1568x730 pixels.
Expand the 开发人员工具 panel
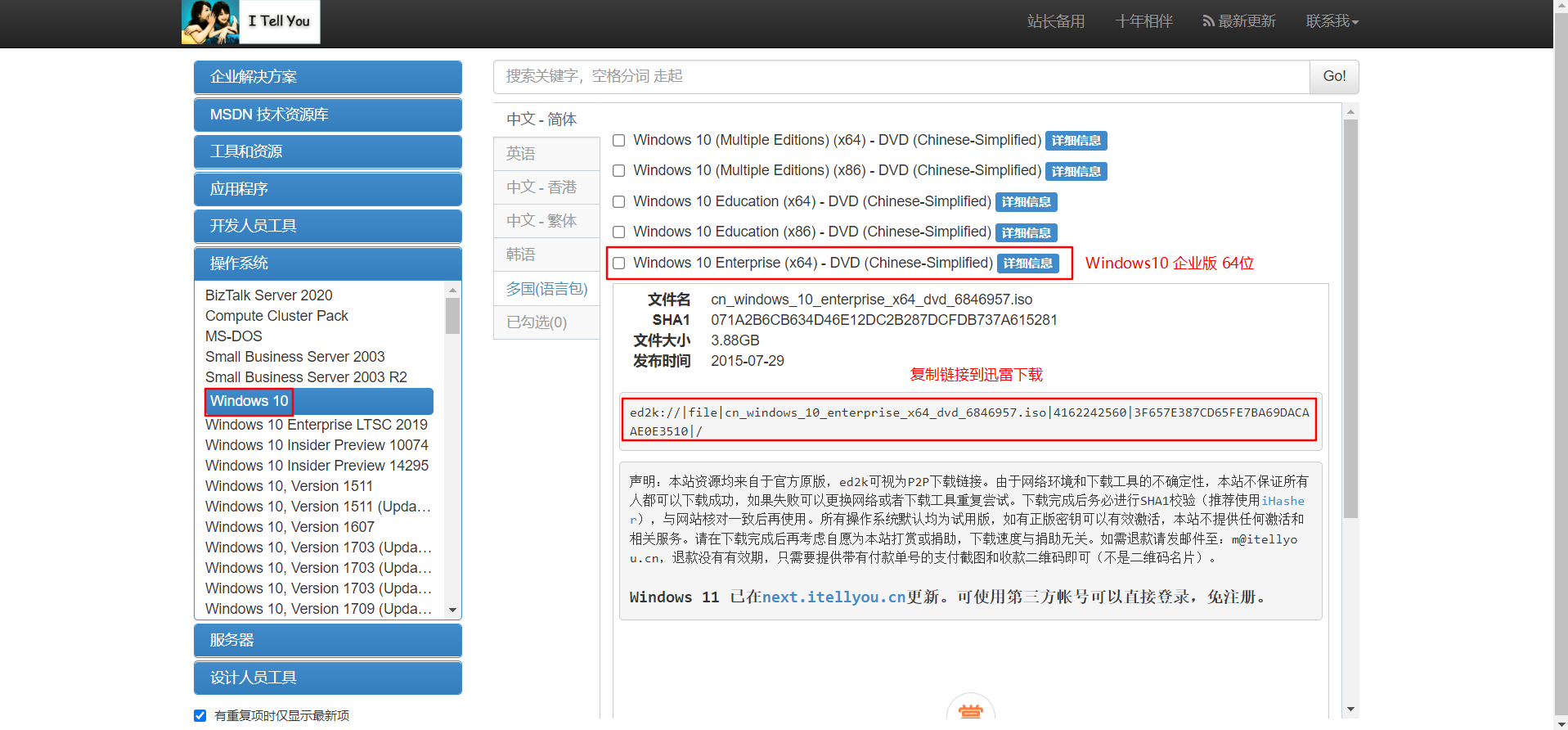(x=328, y=226)
